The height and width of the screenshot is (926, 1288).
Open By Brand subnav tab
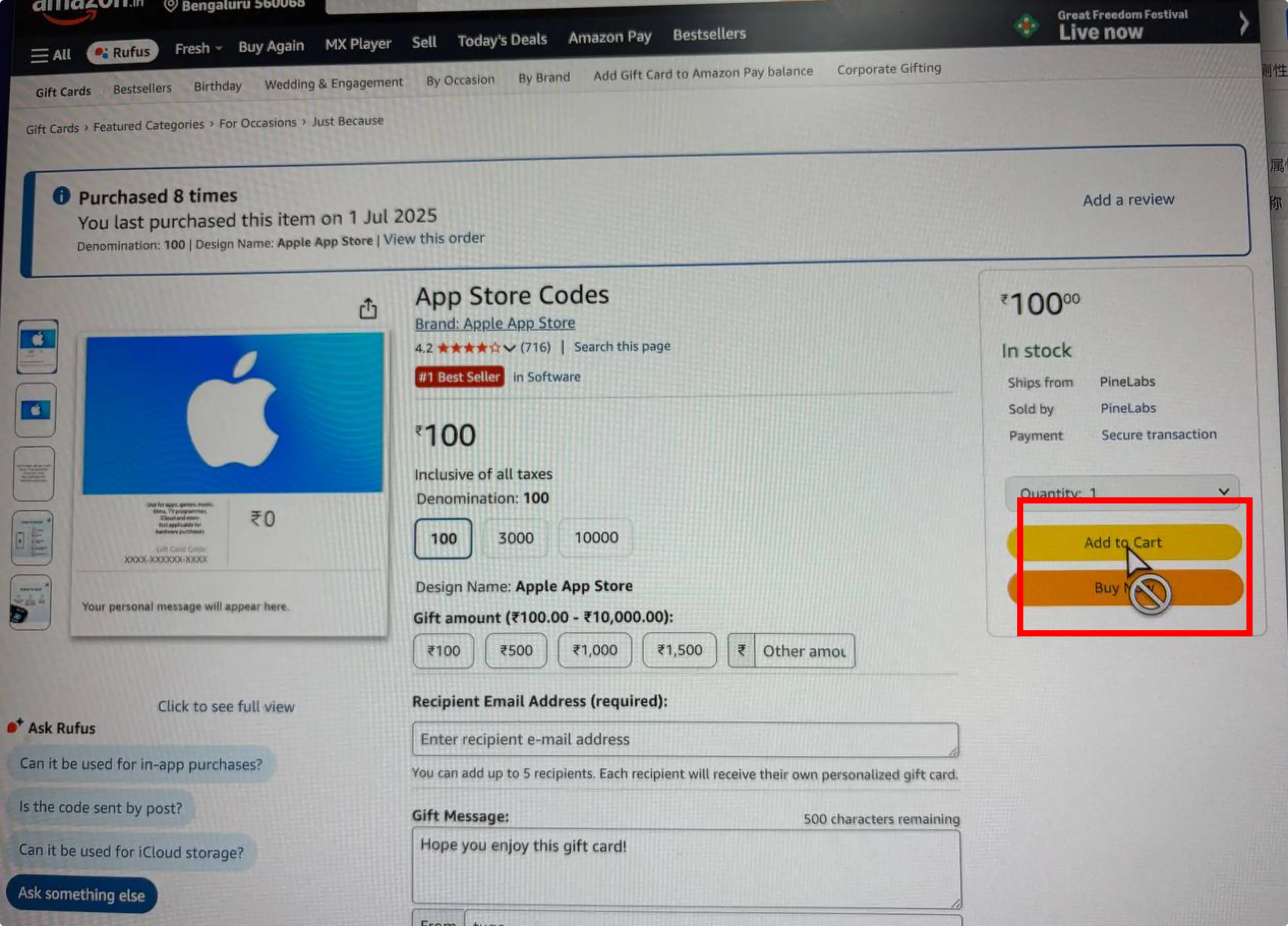pyautogui.click(x=543, y=78)
